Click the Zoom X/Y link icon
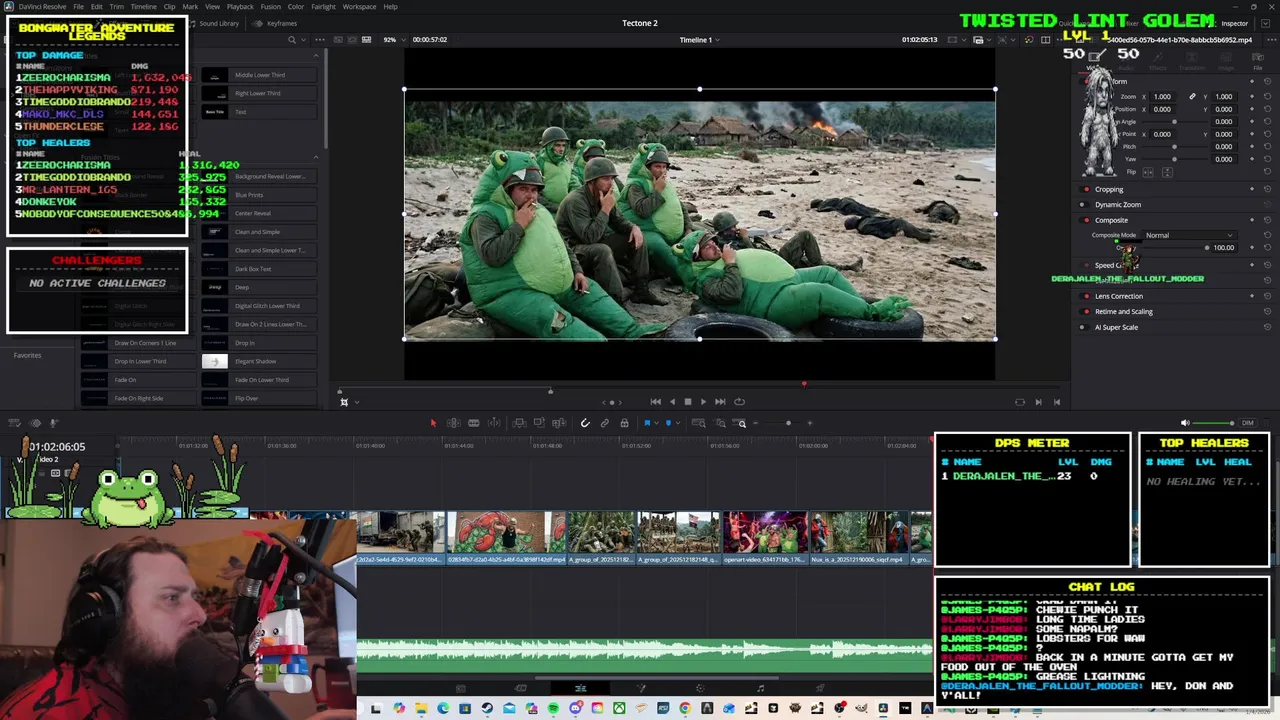Screen dimensions: 1280x720 1192,96
